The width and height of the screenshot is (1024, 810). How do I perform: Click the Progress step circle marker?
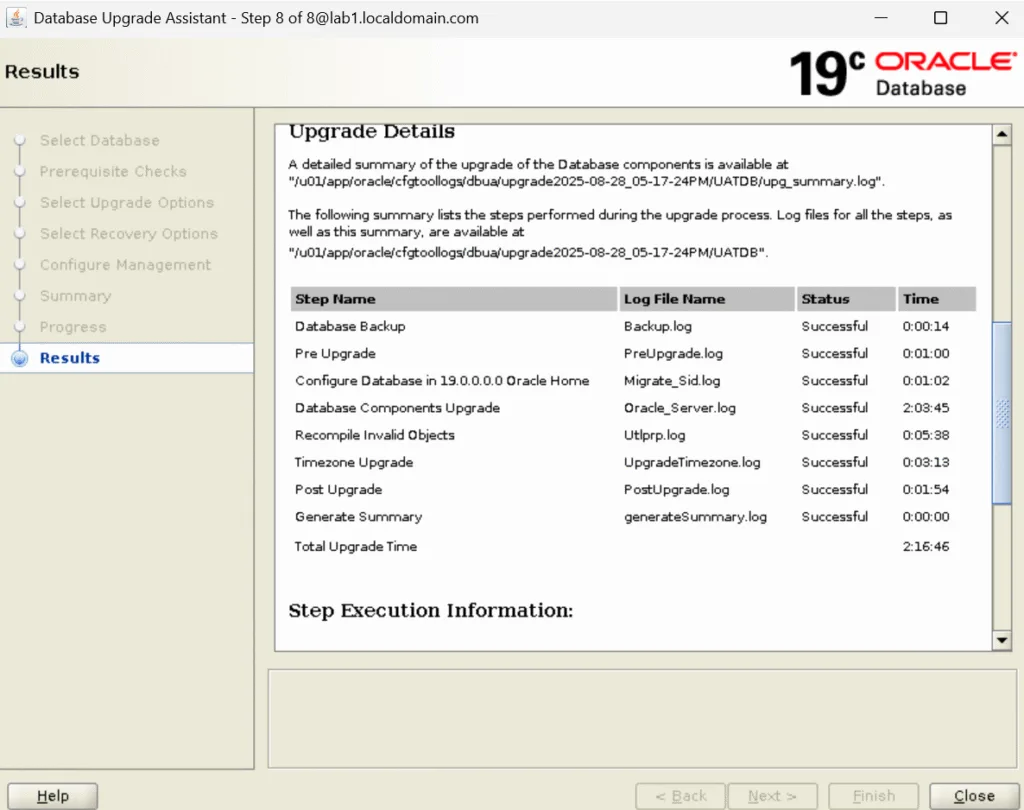(x=20, y=327)
